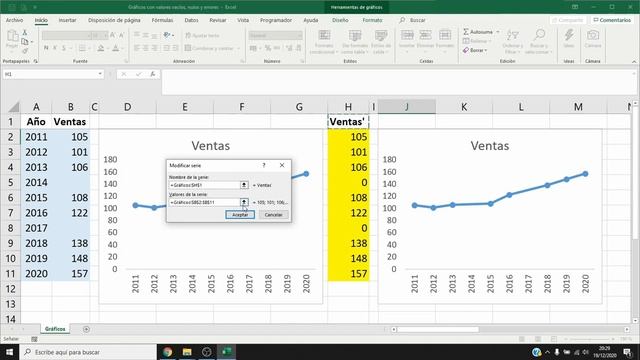Click the Comentarios button
The height and width of the screenshot is (360, 640).
coord(612,20)
